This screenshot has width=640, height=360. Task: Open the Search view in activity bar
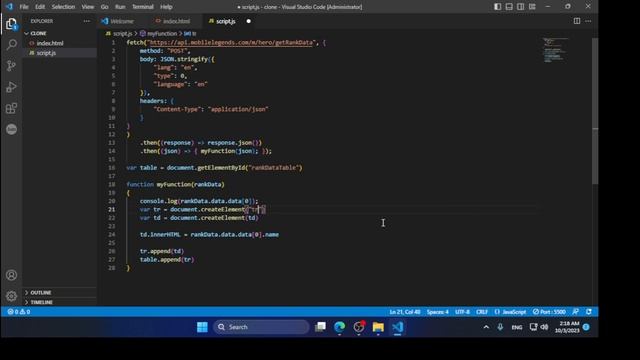11,44
